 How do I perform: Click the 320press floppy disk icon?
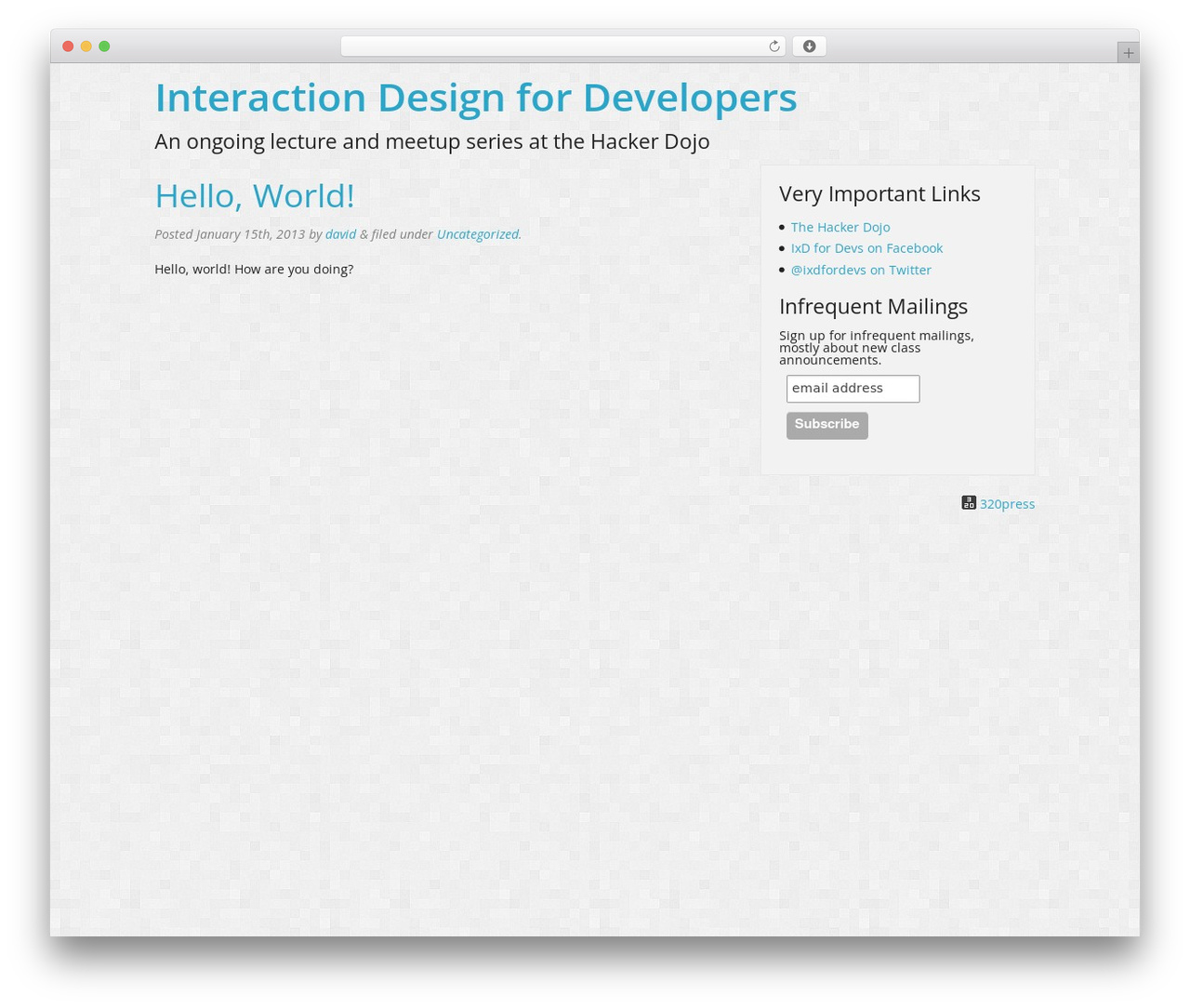pyautogui.click(x=969, y=503)
